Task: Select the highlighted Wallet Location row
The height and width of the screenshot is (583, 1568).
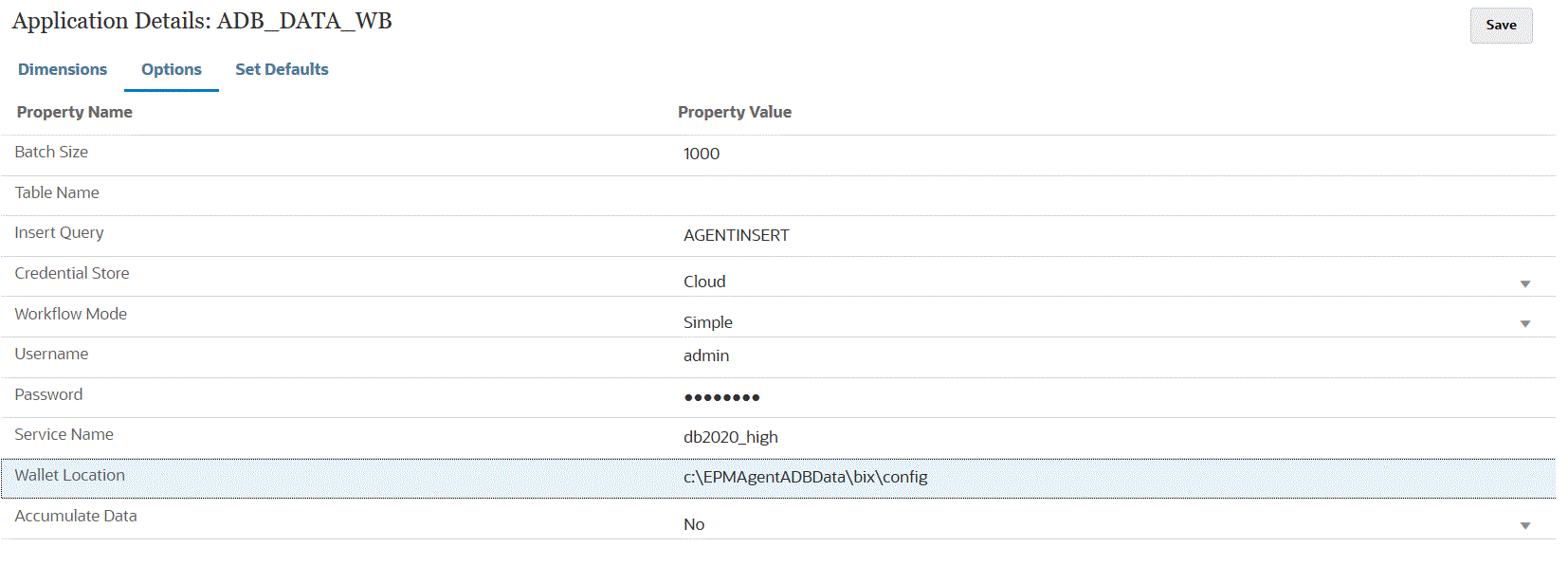Action: click(x=379, y=477)
